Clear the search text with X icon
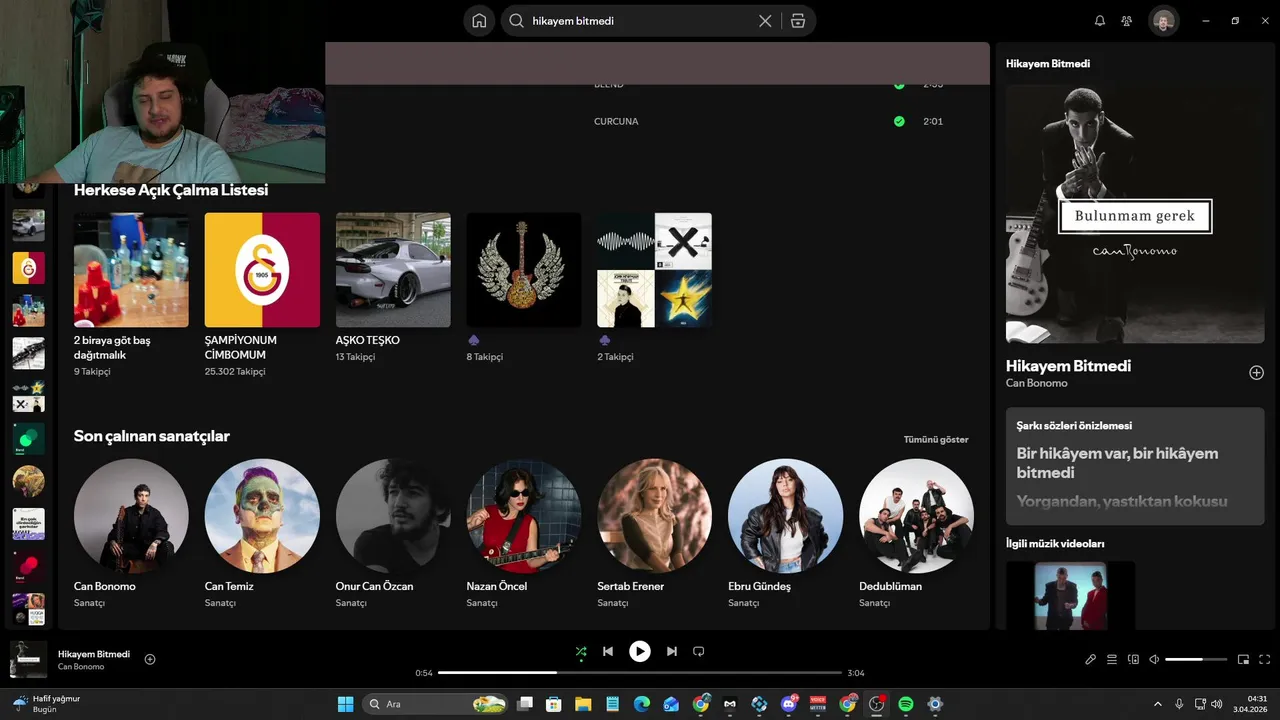Screen dimensions: 1280x720 tap(765, 21)
